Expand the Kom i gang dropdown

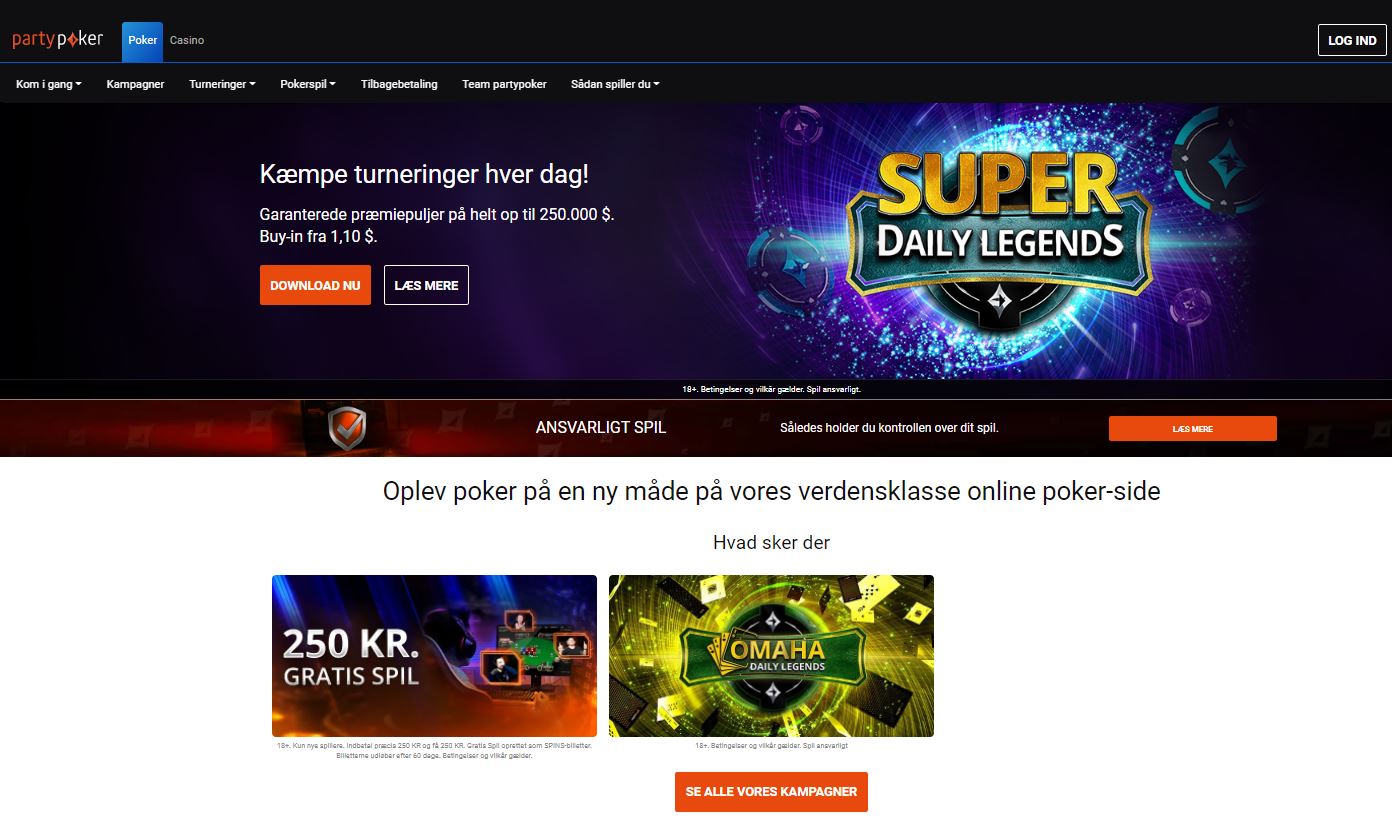[49, 84]
